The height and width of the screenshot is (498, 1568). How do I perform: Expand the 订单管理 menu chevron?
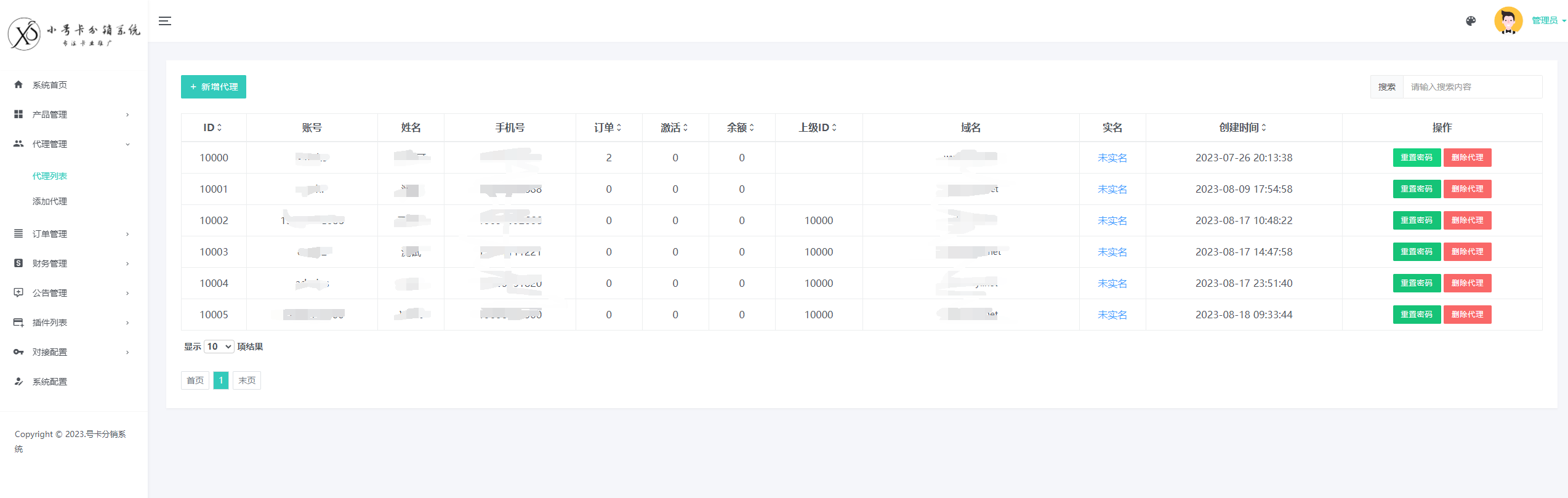pyautogui.click(x=127, y=234)
